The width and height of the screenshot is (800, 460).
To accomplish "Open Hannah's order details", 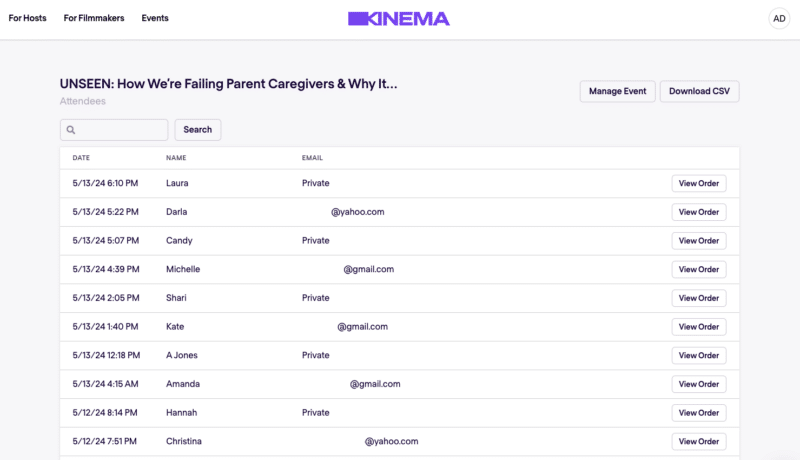I will tap(699, 412).
